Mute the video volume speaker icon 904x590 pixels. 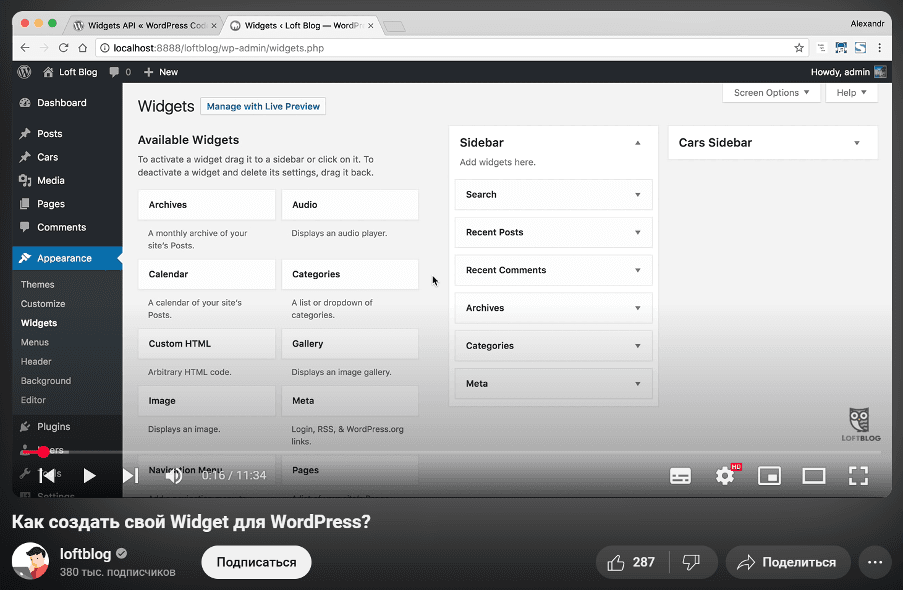tap(173, 476)
